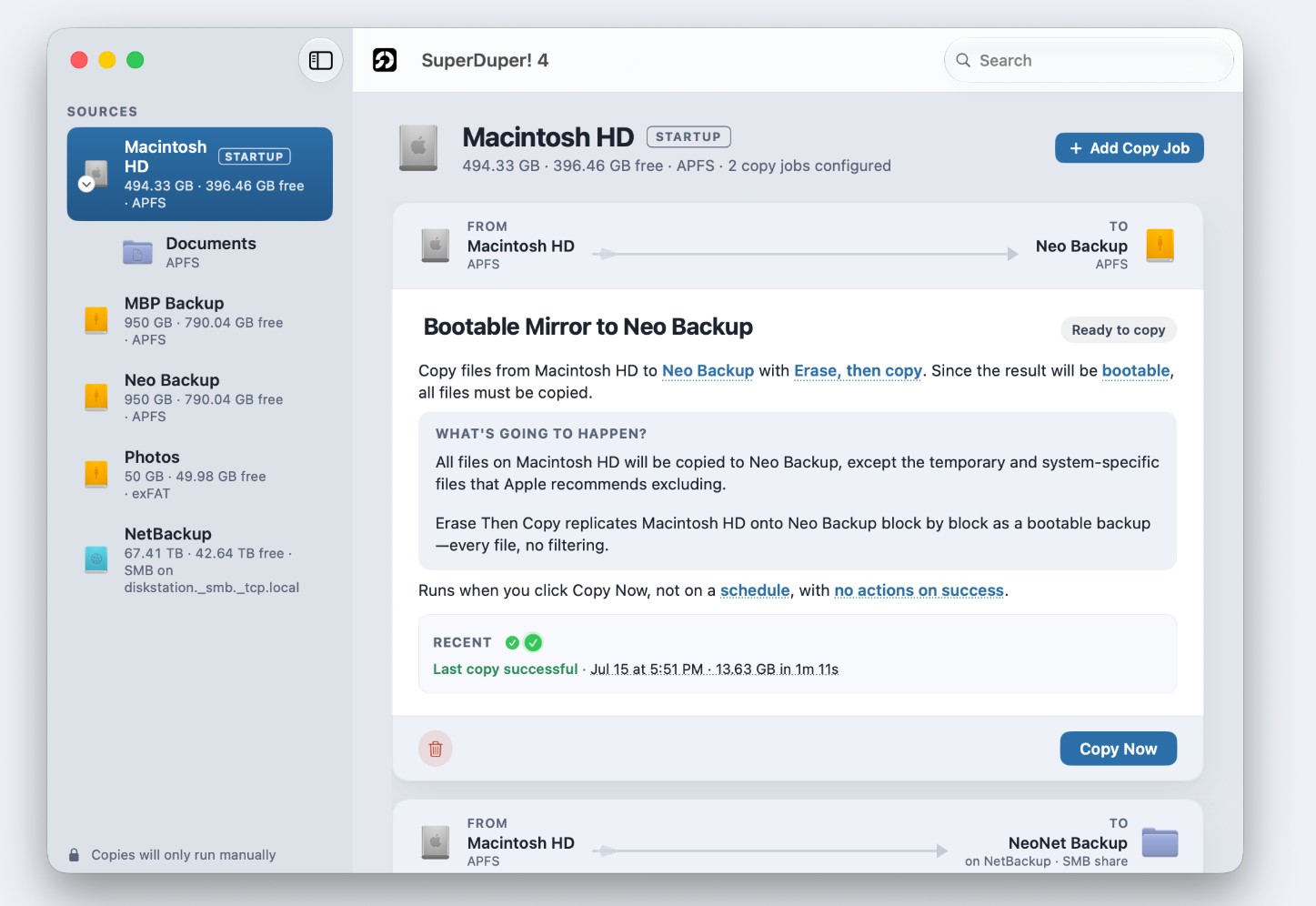Viewport: 1316px width, 906px height.
Task: Open the Neo Backup destination link
Action: (708, 370)
